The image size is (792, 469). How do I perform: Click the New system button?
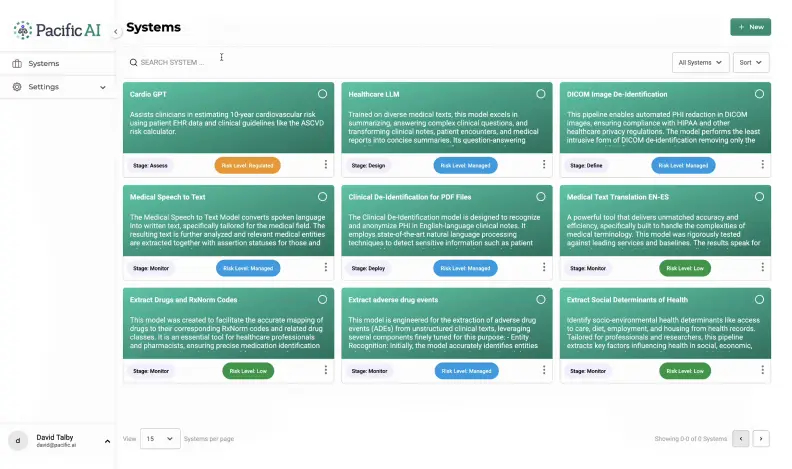(750, 27)
